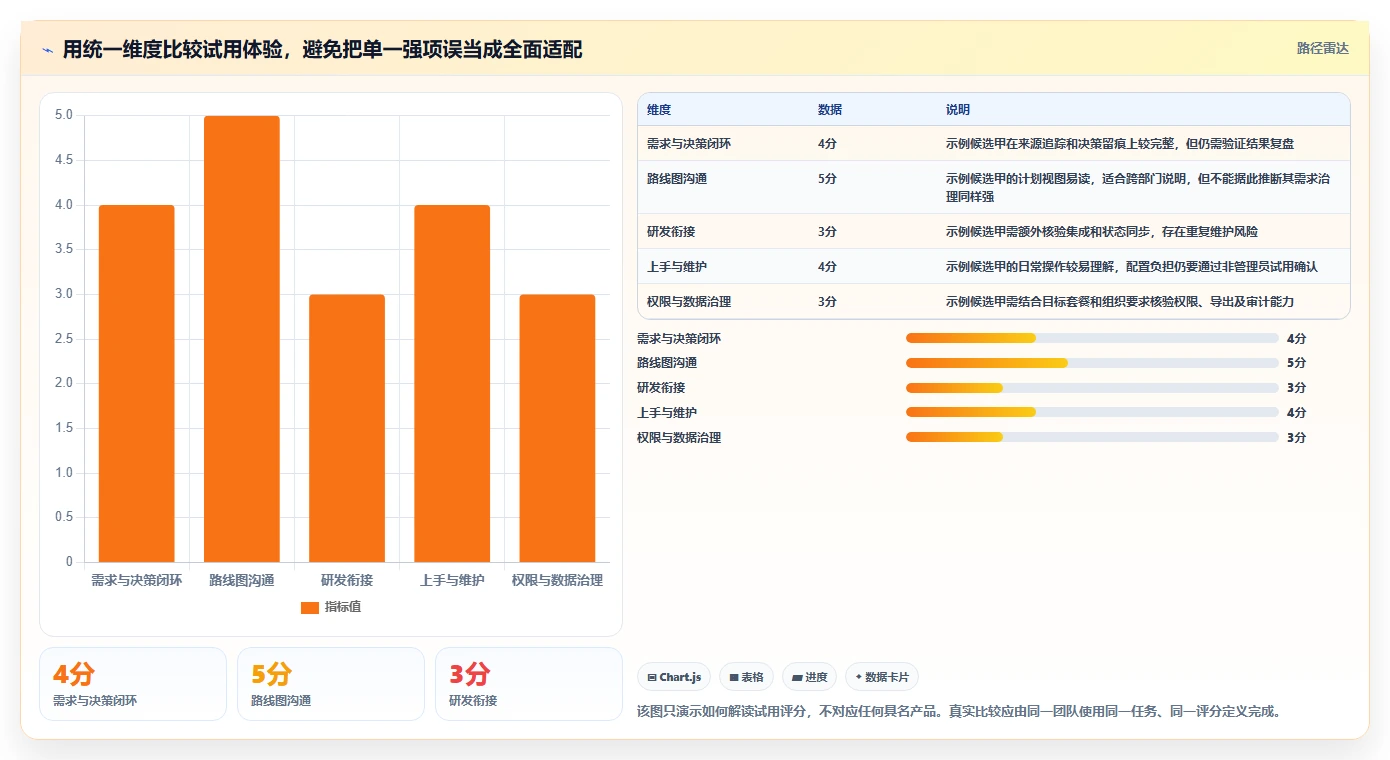Viewport: 1390px width, 760px height.
Task: Open the 5分 路线图沟通 data card
Action: click(x=331, y=684)
